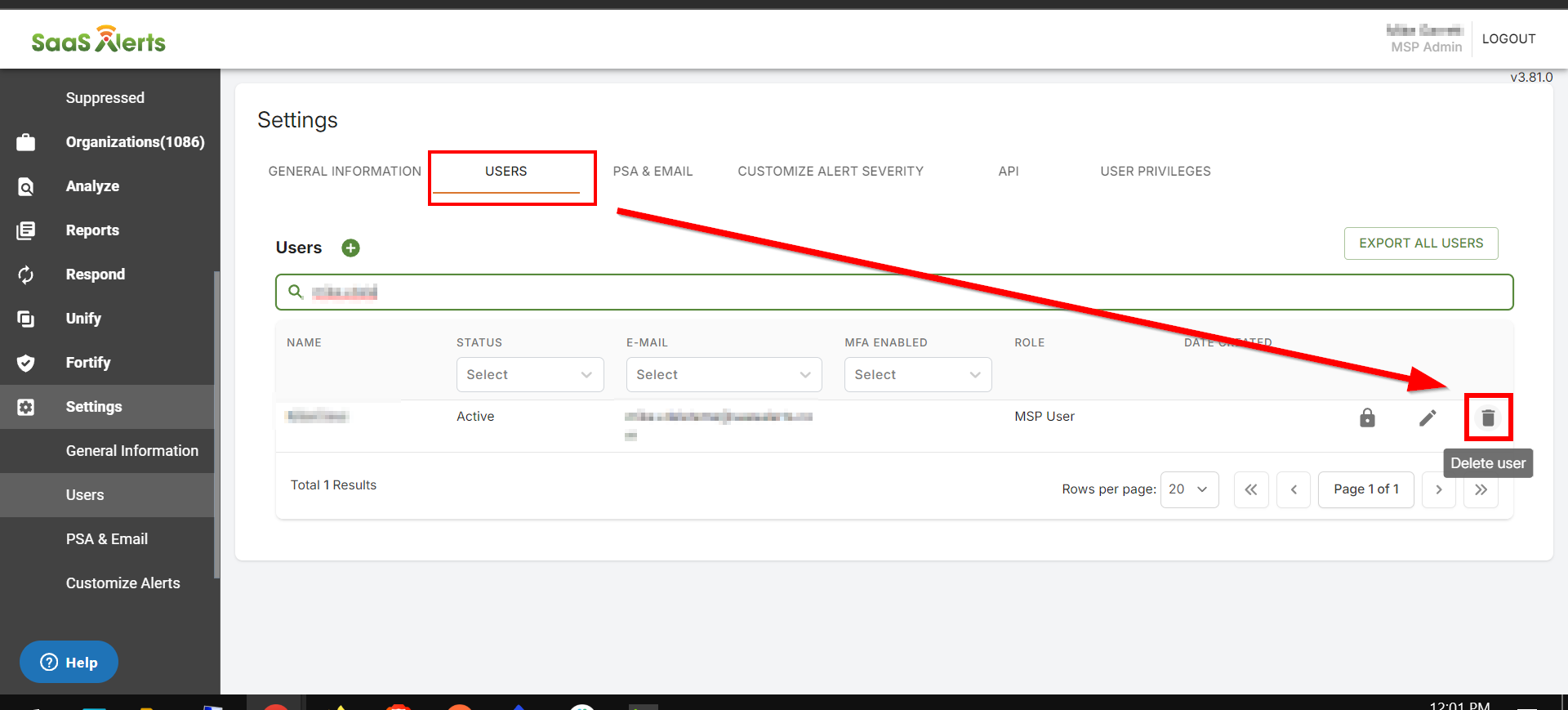This screenshot has height=710, width=1568.
Task: Go to the last page of results
Action: (1481, 489)
